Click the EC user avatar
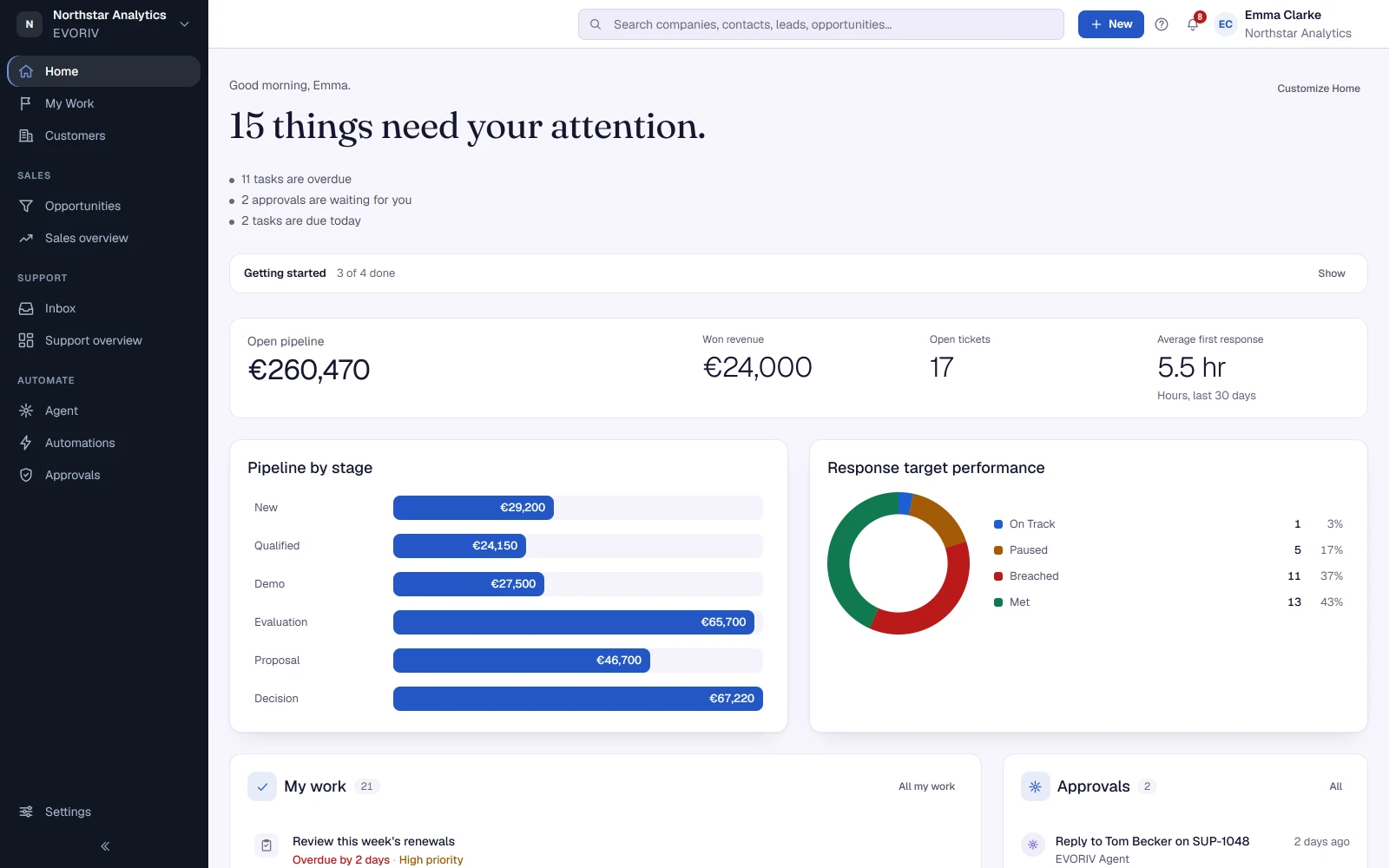Viewport: 1389px width, 868px height. point(1225,24)
